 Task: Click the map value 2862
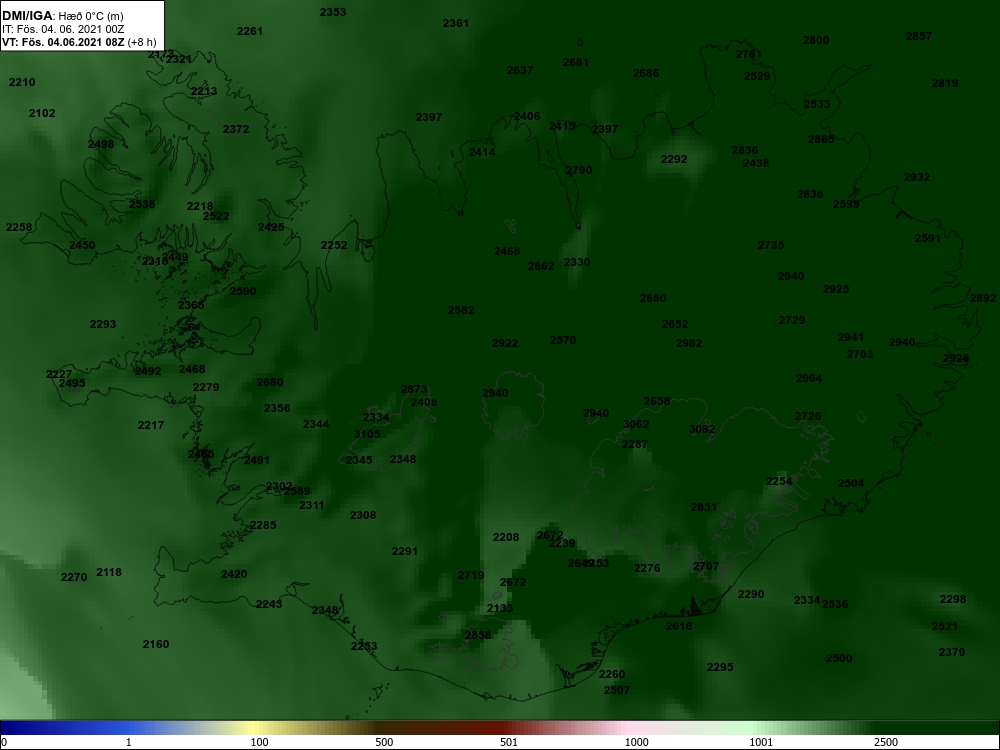[541, 267]
